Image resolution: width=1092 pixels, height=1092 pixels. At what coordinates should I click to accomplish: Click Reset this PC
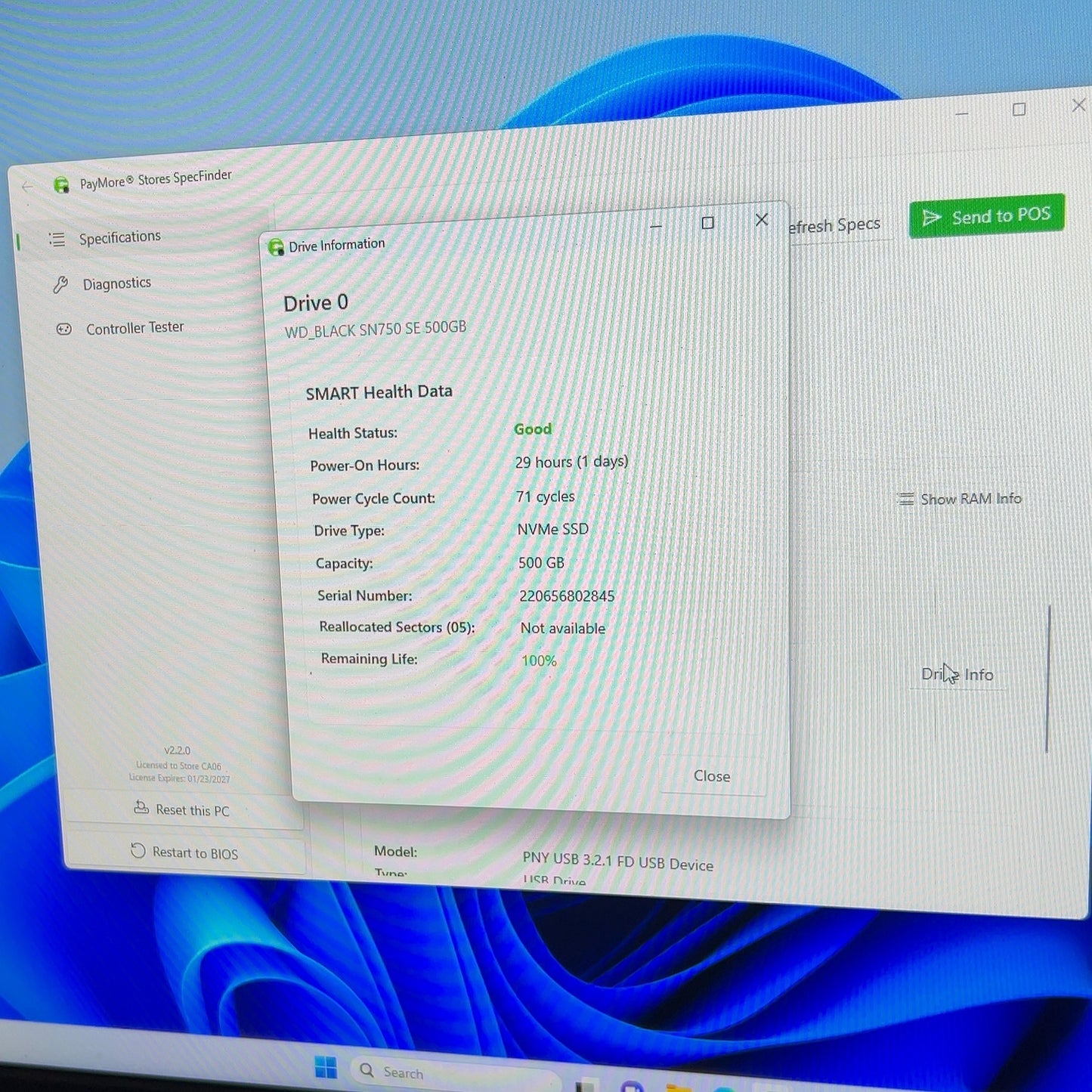pos(182,809)
